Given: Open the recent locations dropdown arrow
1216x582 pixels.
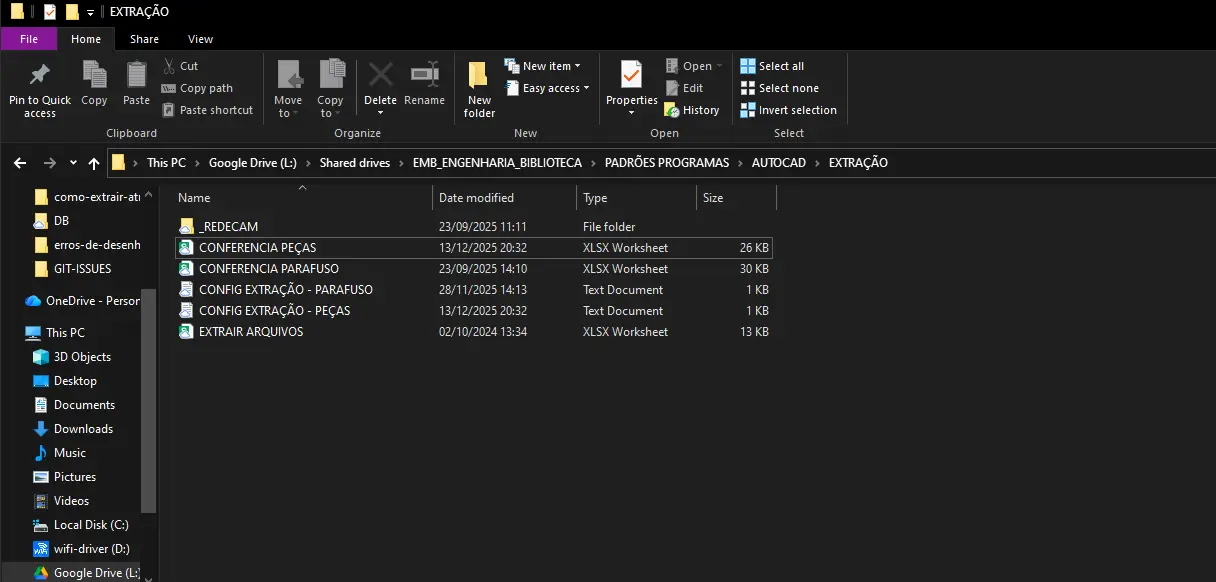Looking at the screenshot, I should (x=73, y=163).
